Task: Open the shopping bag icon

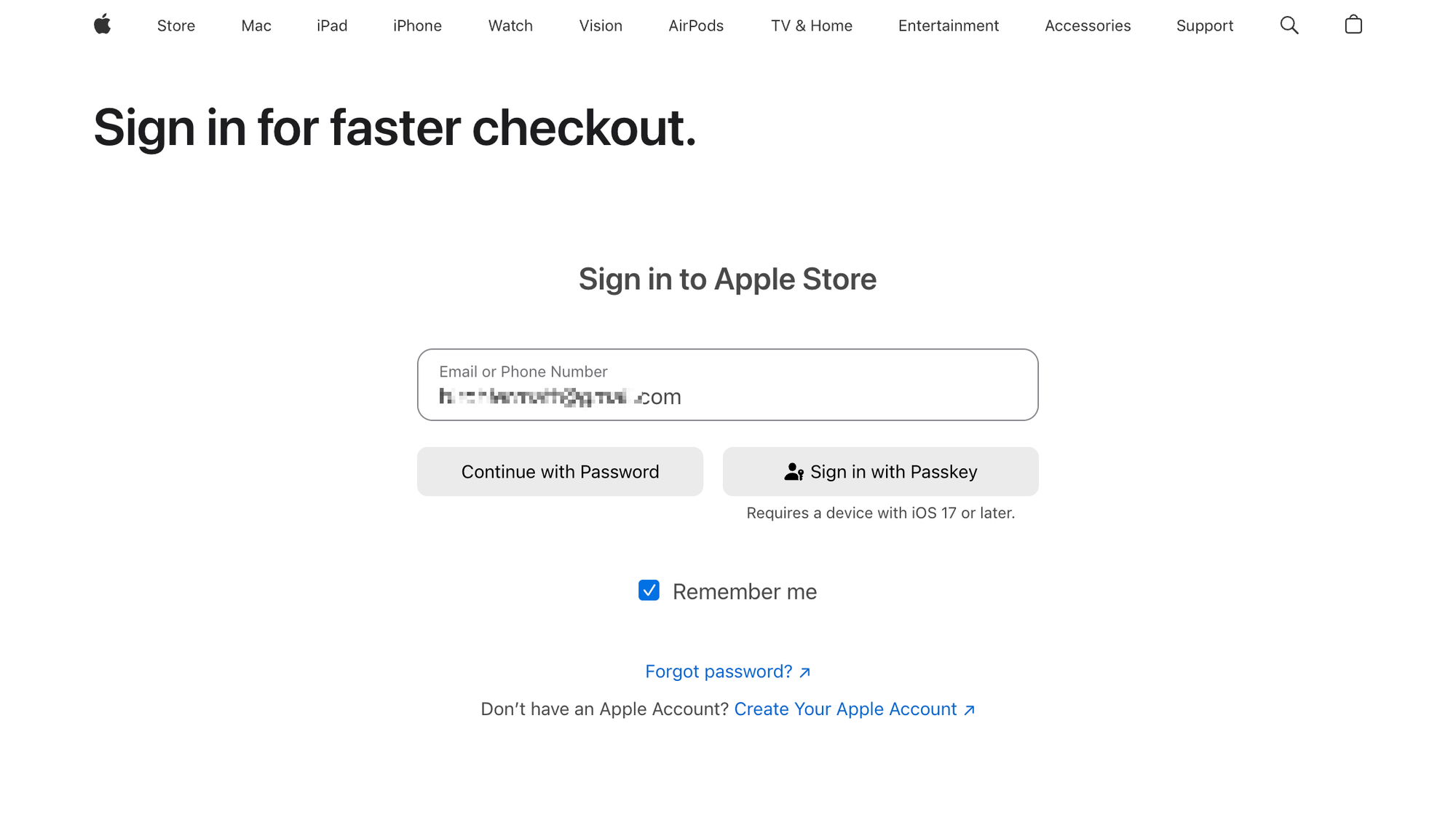Action: coord(1353,25)
